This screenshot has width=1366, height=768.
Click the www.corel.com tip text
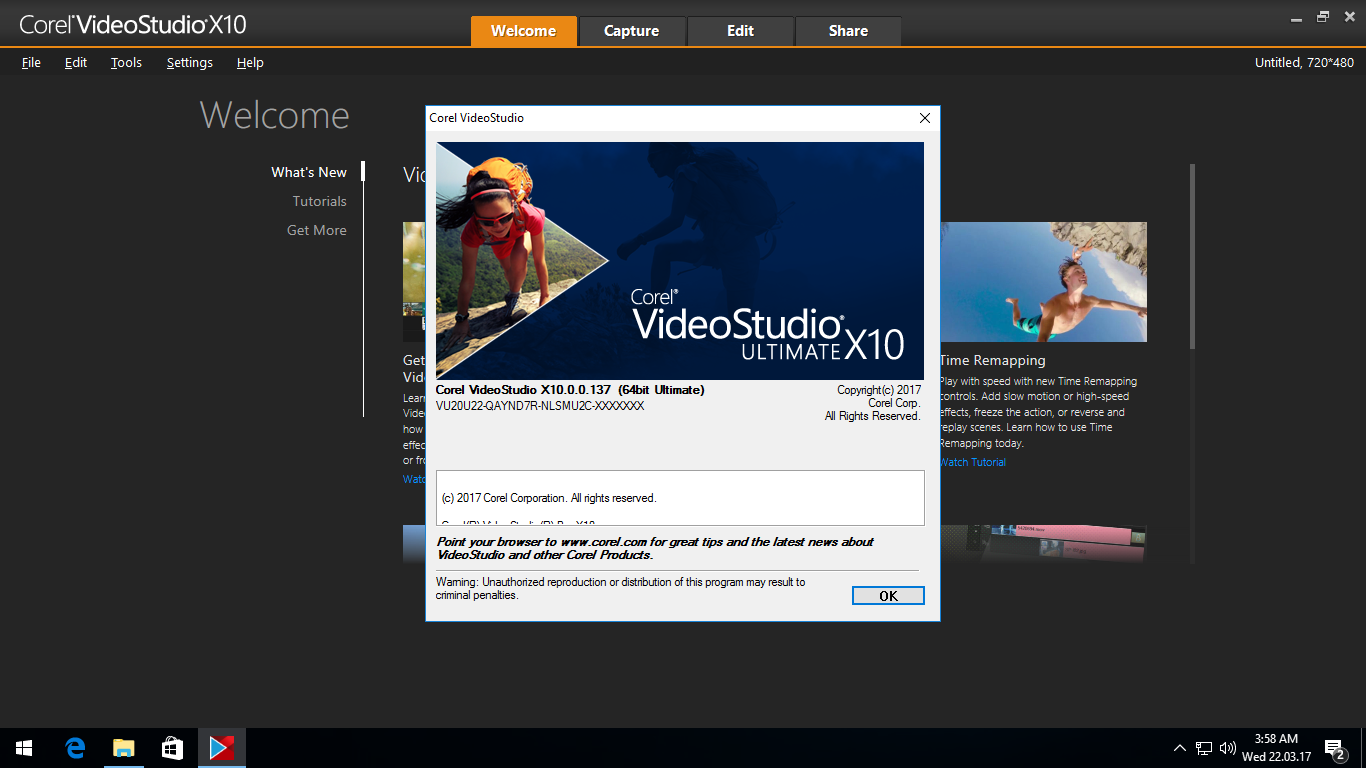(655, 548)
